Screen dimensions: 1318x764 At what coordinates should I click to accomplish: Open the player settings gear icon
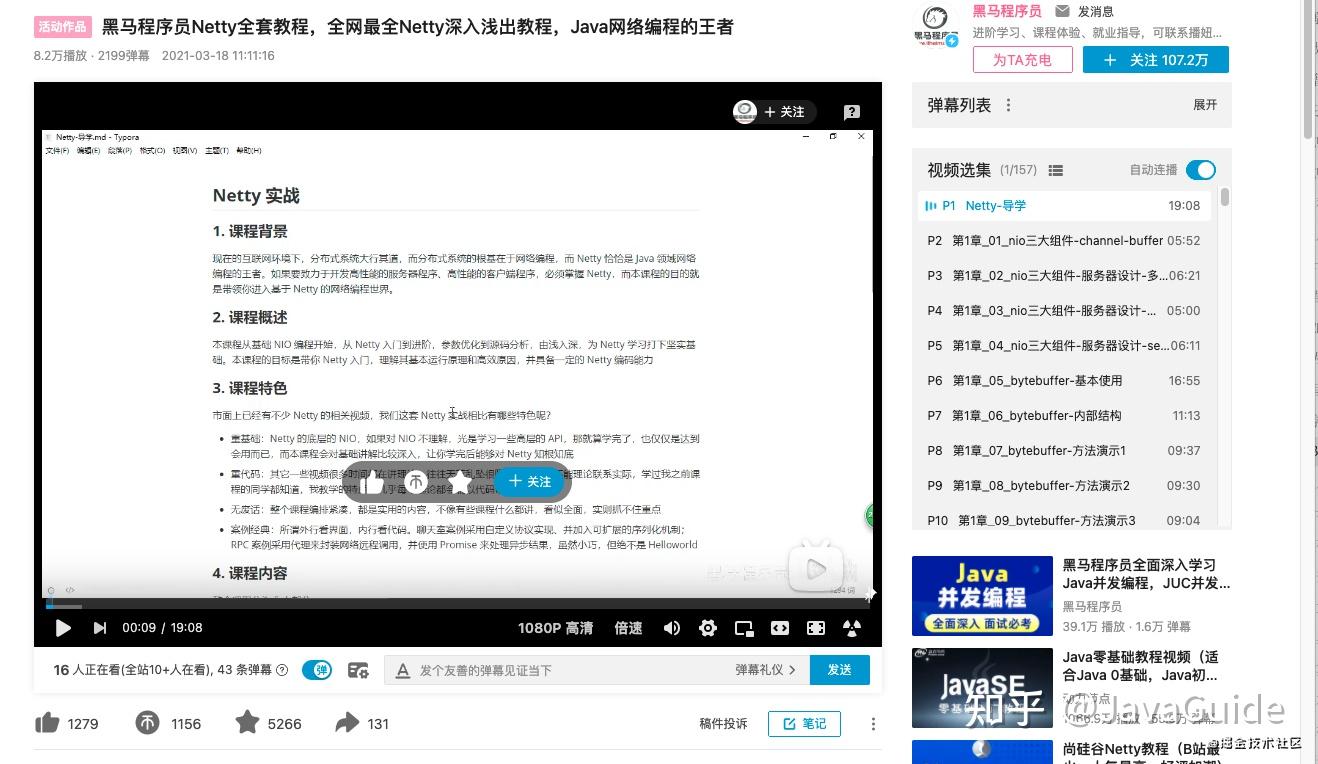(x=708, y=628)
